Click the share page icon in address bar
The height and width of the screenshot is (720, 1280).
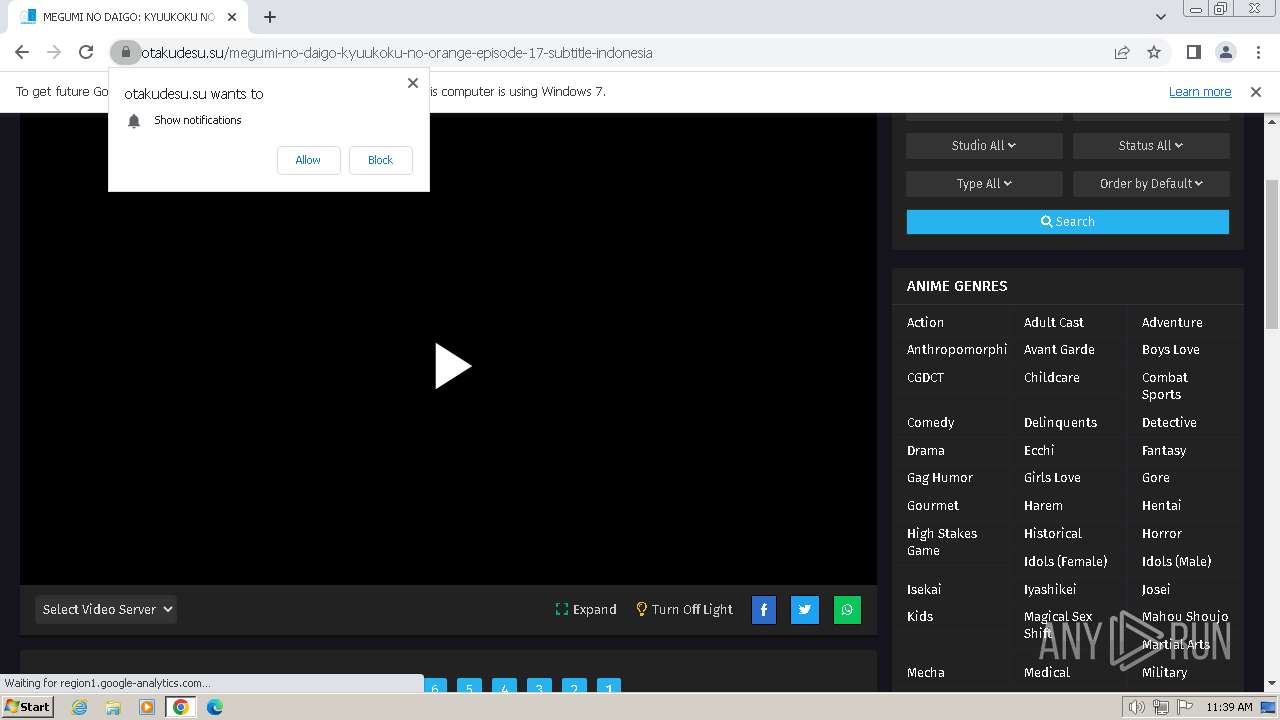tap(1122, 52)
